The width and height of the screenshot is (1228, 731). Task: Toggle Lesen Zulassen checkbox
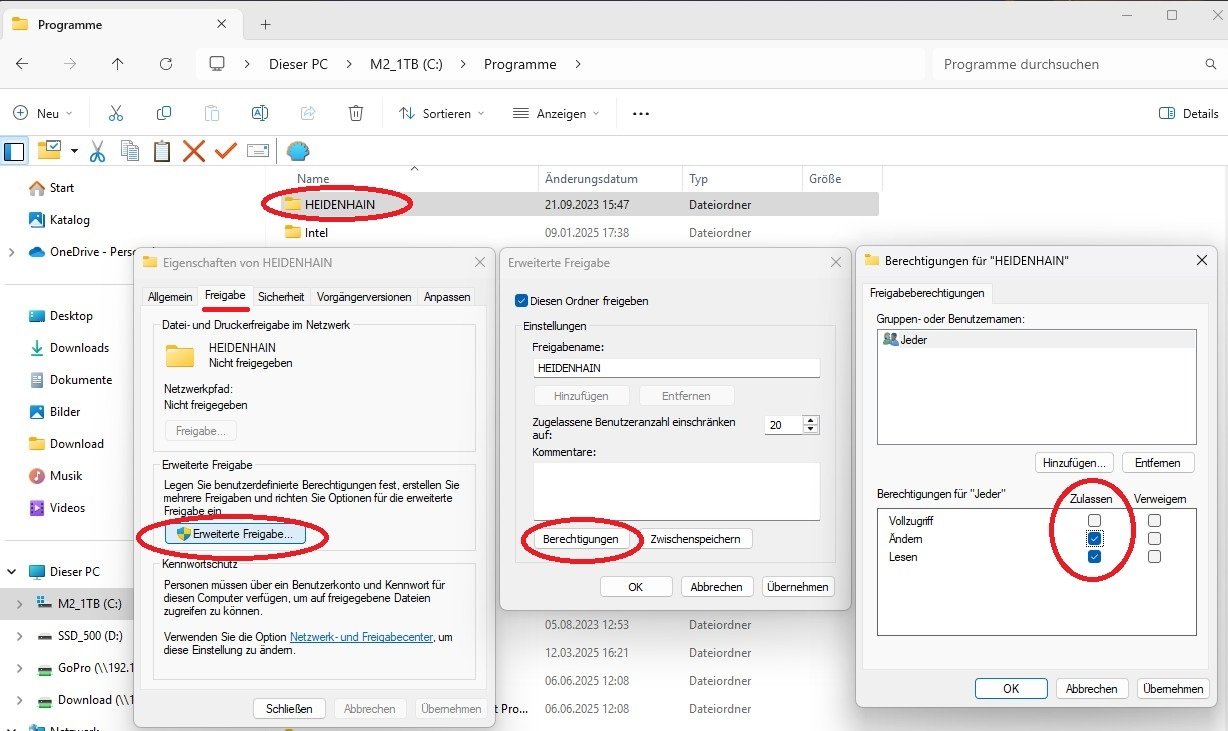[1095, 557]
